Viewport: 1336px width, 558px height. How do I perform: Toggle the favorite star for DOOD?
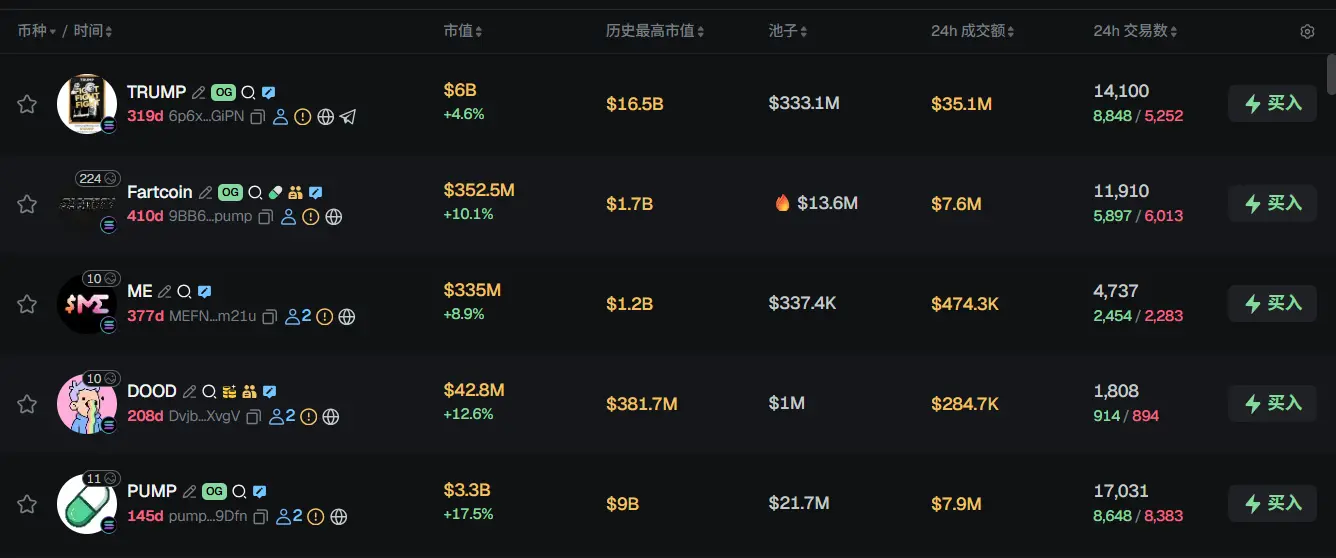click(x=27, y=404)
